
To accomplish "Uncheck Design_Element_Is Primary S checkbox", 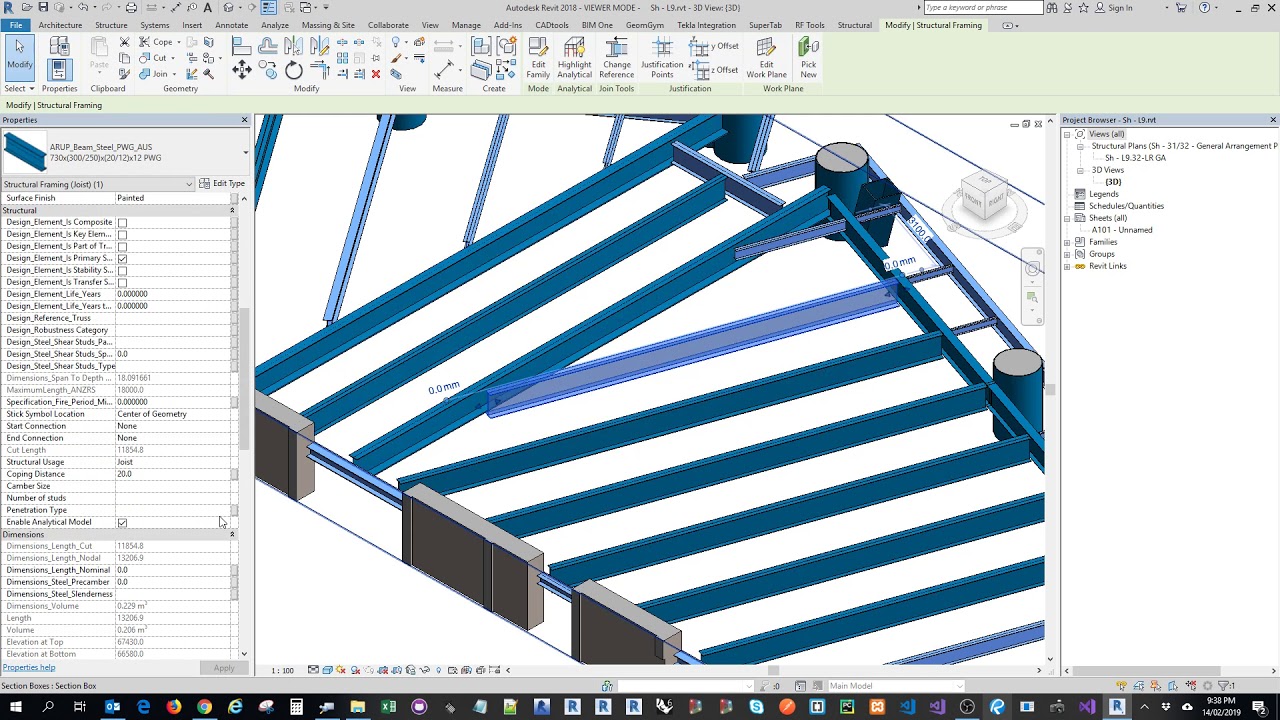I will tap(122, 258).
